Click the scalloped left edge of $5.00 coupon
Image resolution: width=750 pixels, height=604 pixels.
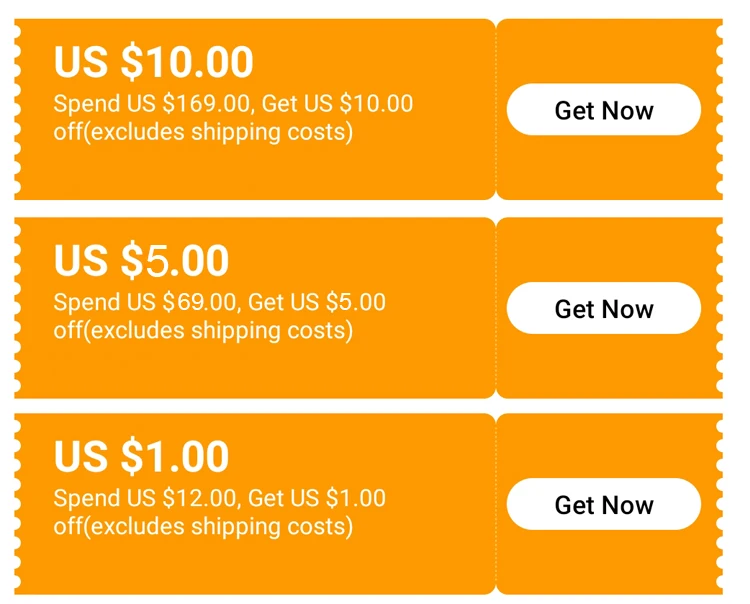point(18,308)
